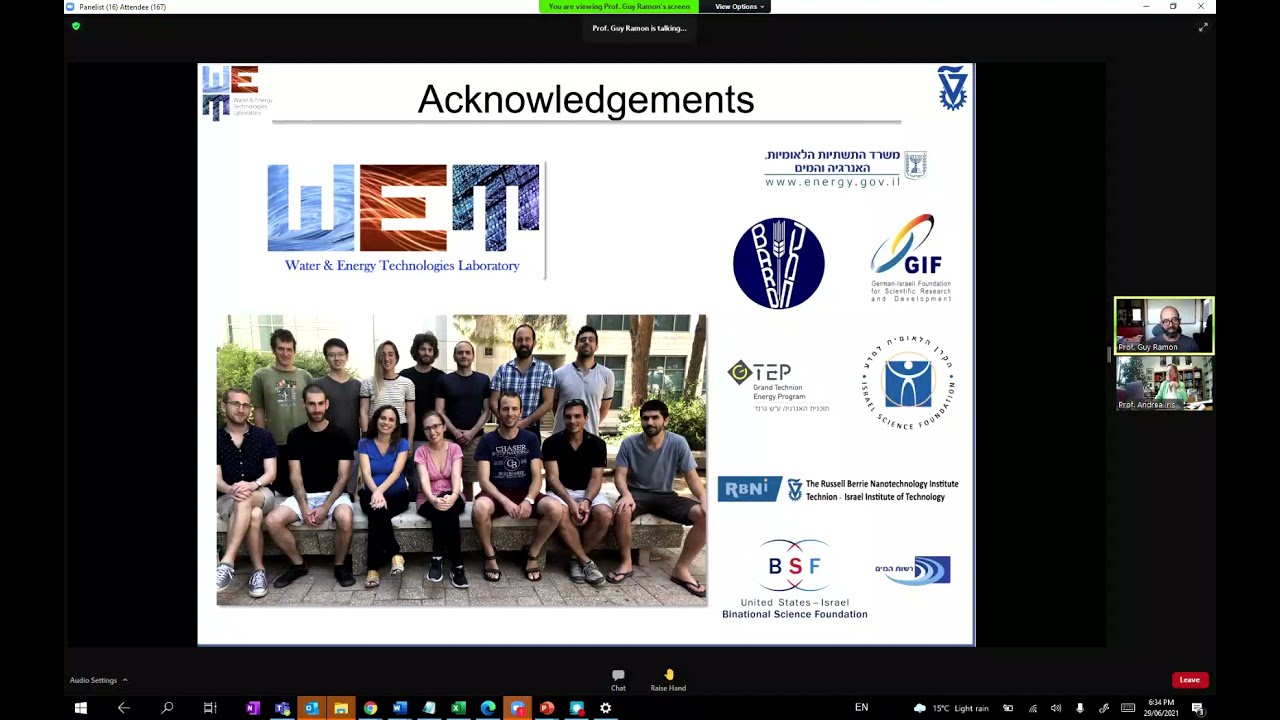Open the speaker volume tray icon
1280x720 pixels.
[x=1056, y=708]
